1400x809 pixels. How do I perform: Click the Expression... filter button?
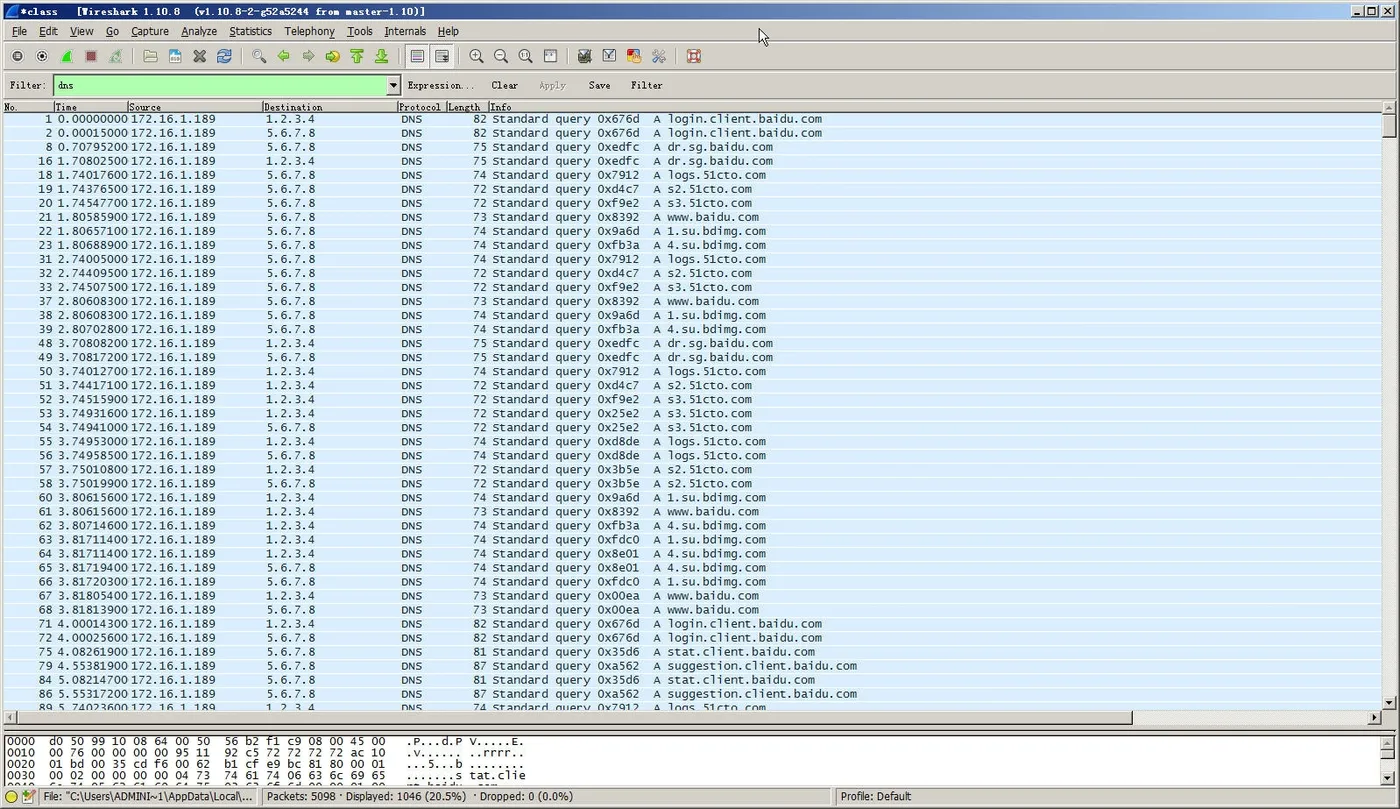(x=441, y=86)
